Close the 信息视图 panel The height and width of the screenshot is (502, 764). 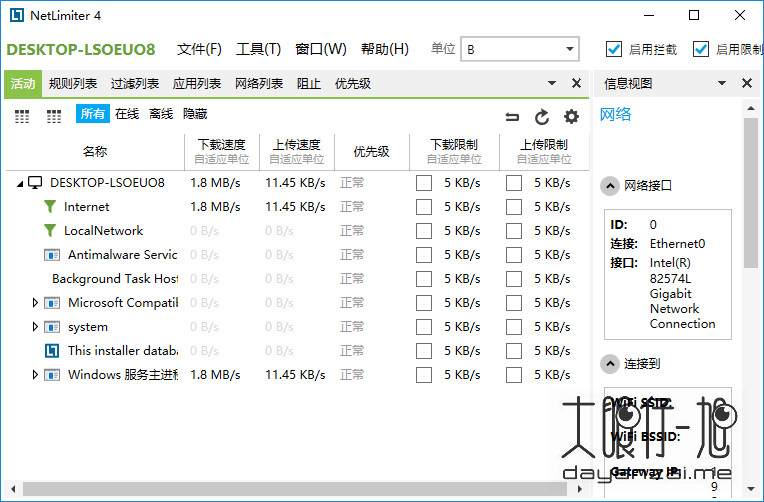coord(747,83)
